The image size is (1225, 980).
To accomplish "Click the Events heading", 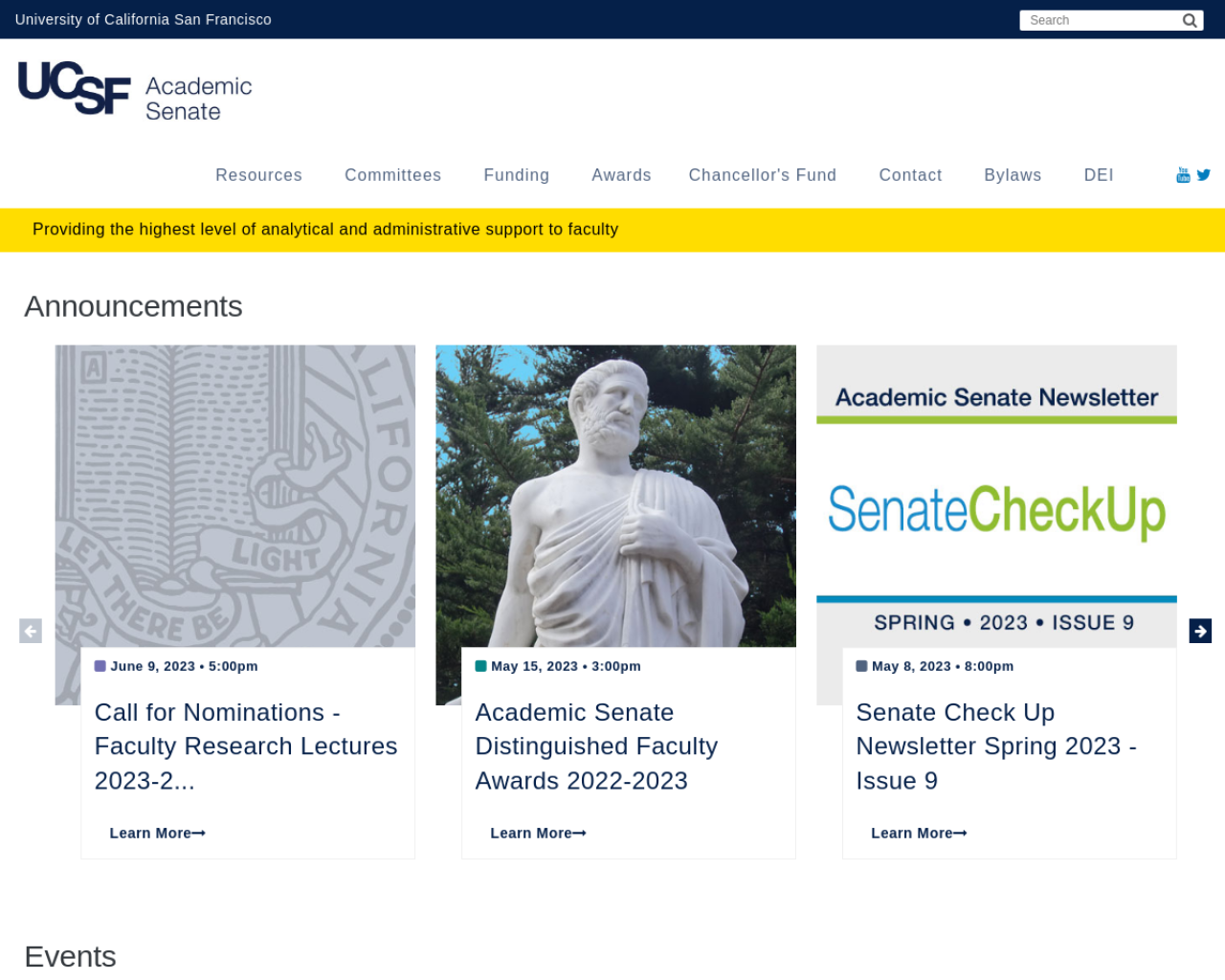I will point(70,956).
